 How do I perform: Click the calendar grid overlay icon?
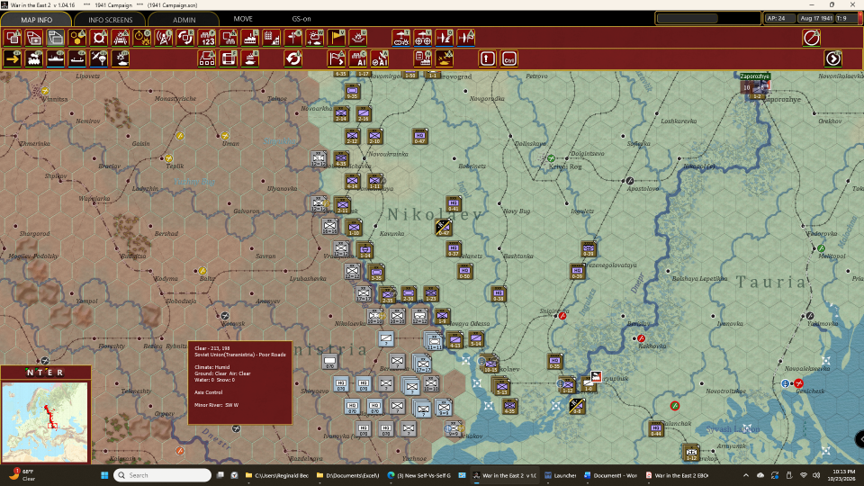click(x=272, y=38)
